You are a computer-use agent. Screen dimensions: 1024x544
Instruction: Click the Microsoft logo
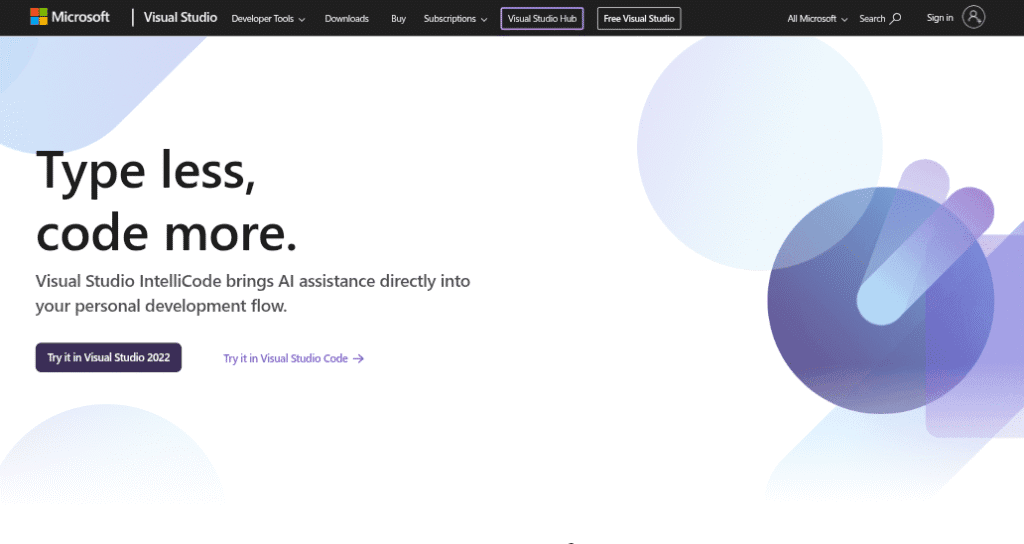pyautogui.click(x=70, y=18)
